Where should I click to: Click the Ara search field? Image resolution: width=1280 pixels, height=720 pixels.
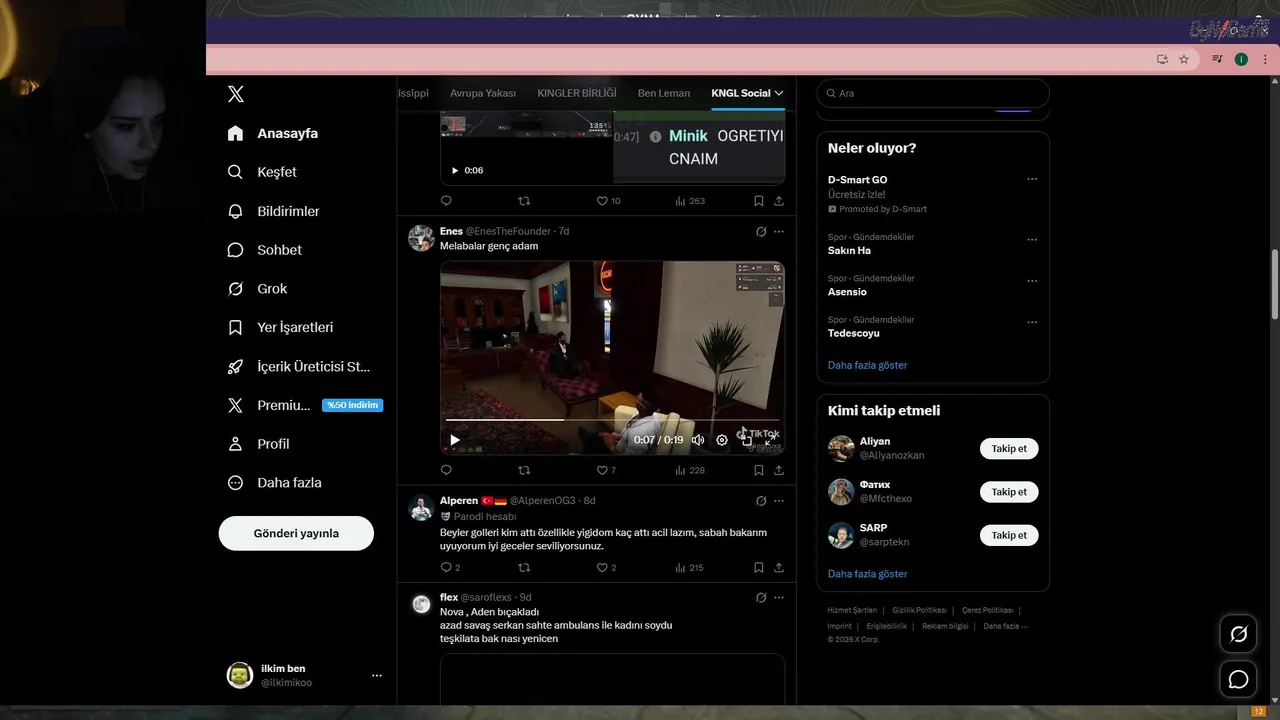[933, 93]
